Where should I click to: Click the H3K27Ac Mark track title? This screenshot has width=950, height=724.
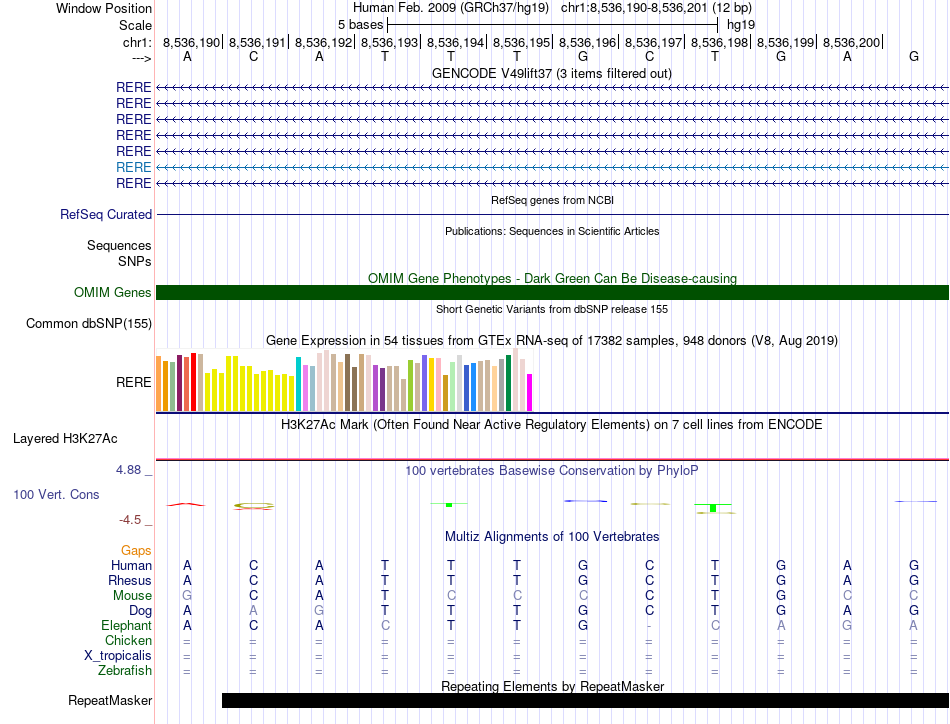point(552,424)
